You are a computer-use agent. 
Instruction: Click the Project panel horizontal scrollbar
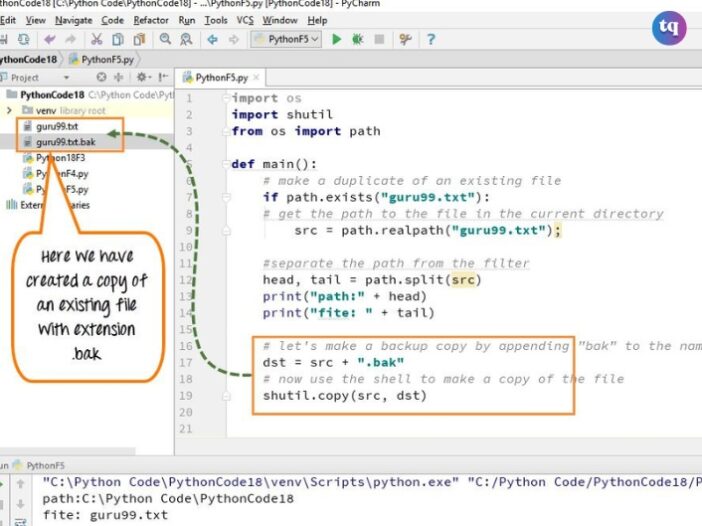coord(67,450)
